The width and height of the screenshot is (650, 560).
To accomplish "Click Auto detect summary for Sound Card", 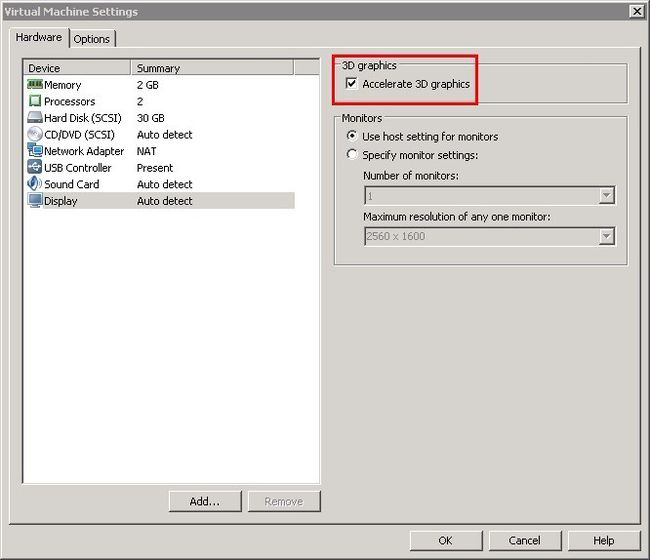I will coord(165,184).
